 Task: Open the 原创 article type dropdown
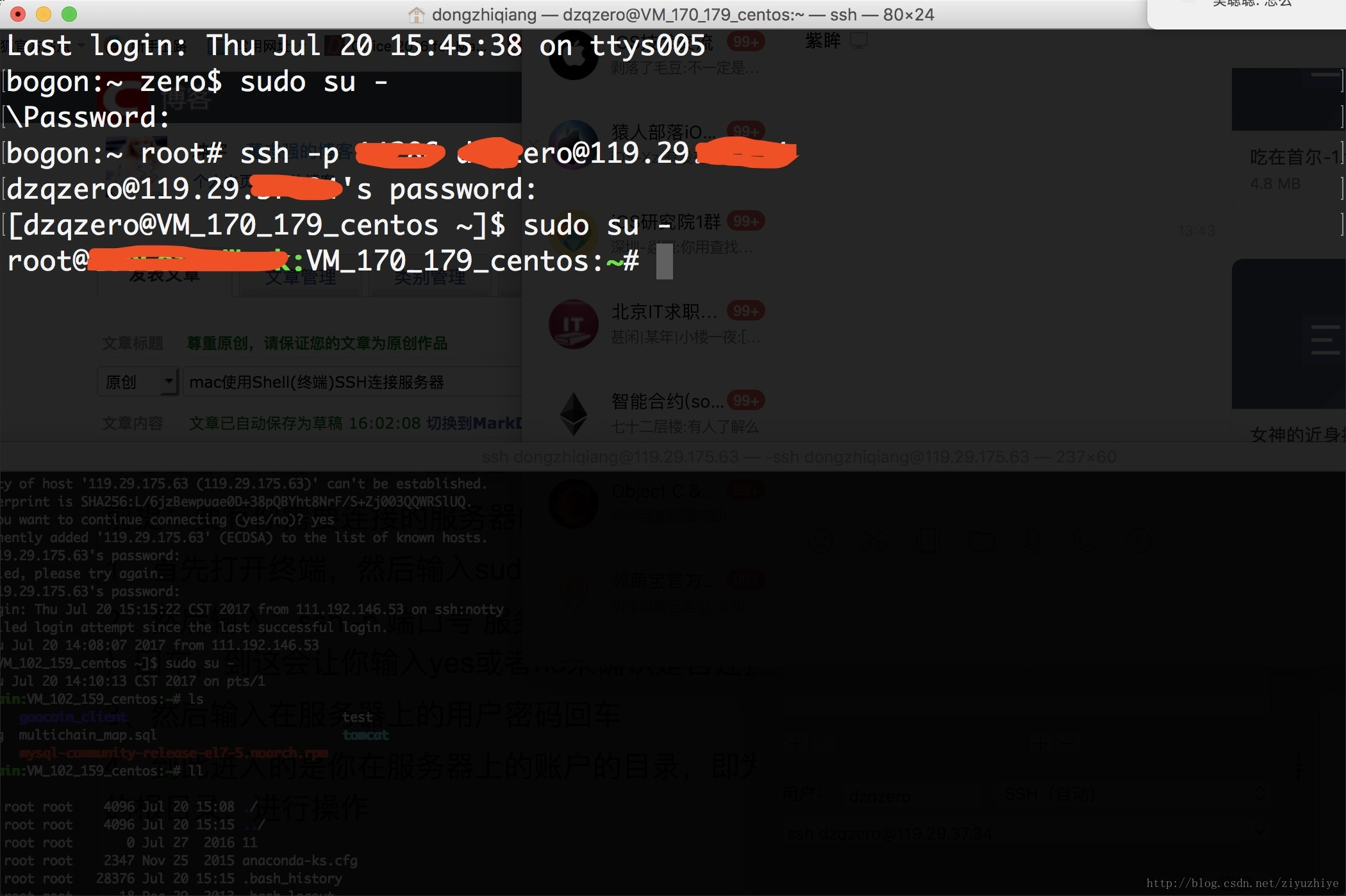(x=138, y=382)
